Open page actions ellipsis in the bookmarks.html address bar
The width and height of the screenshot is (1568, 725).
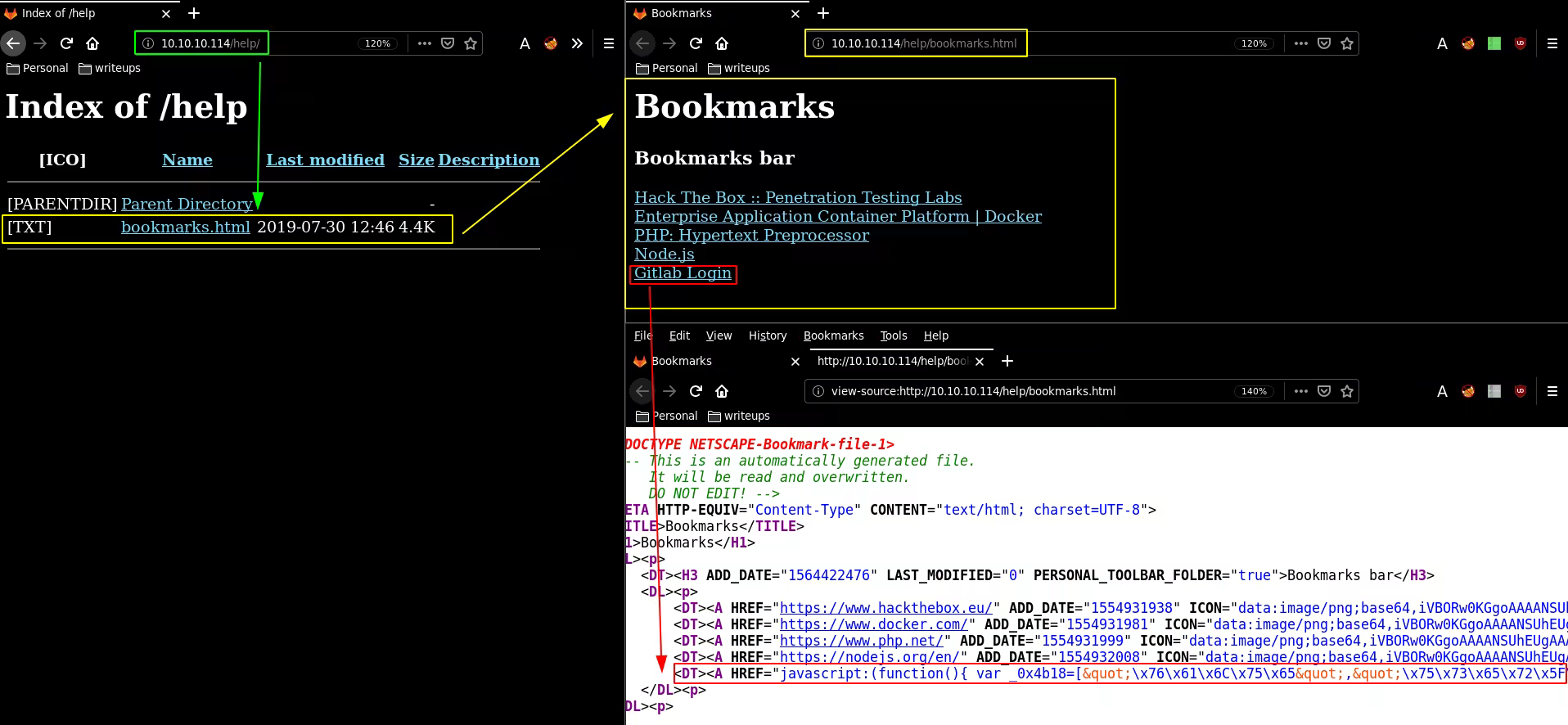click(1301, 43)
